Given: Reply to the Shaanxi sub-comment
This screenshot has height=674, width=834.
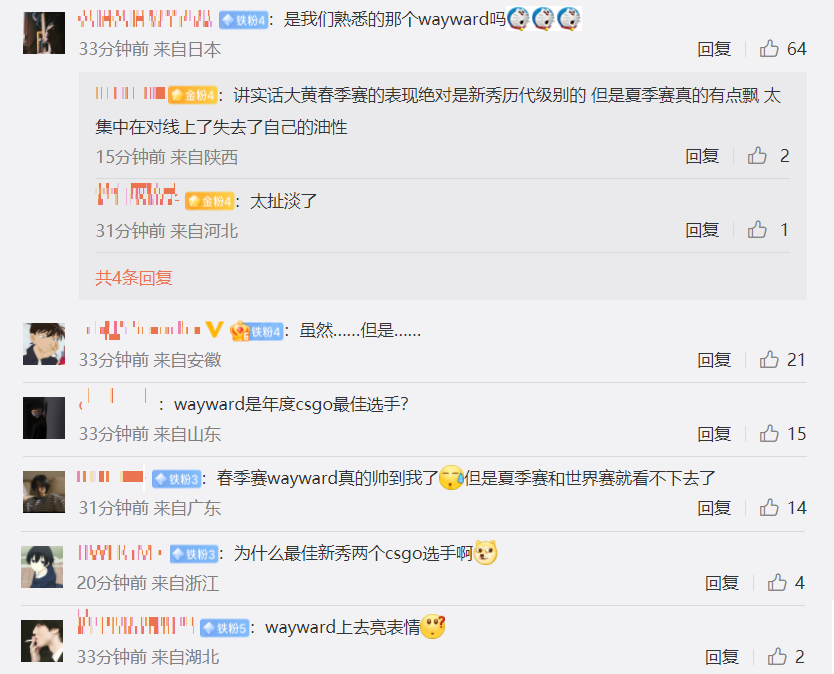Looking at the screenshot, I should coord(702,156).
